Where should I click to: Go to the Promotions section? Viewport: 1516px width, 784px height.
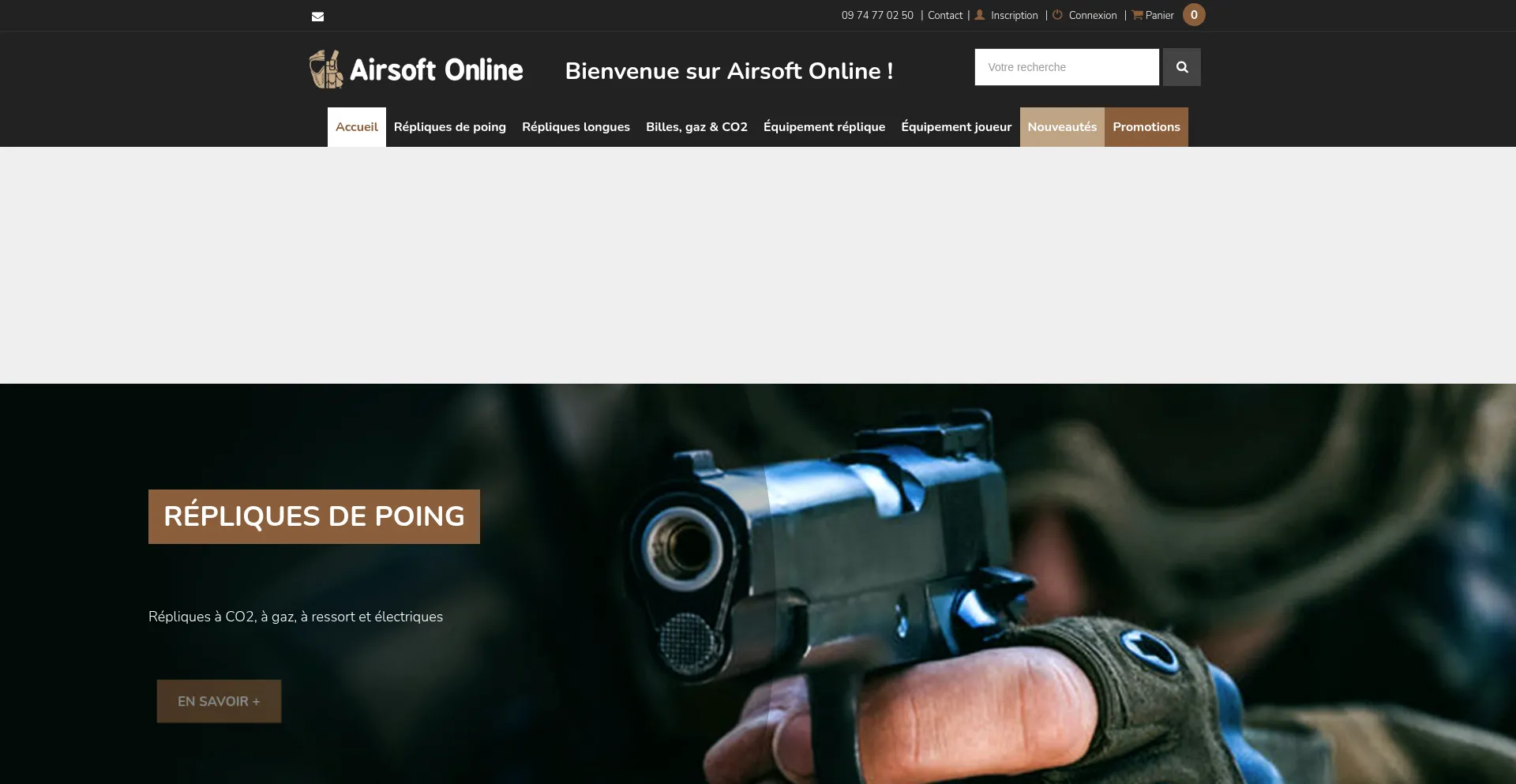tap(1146, 127)
